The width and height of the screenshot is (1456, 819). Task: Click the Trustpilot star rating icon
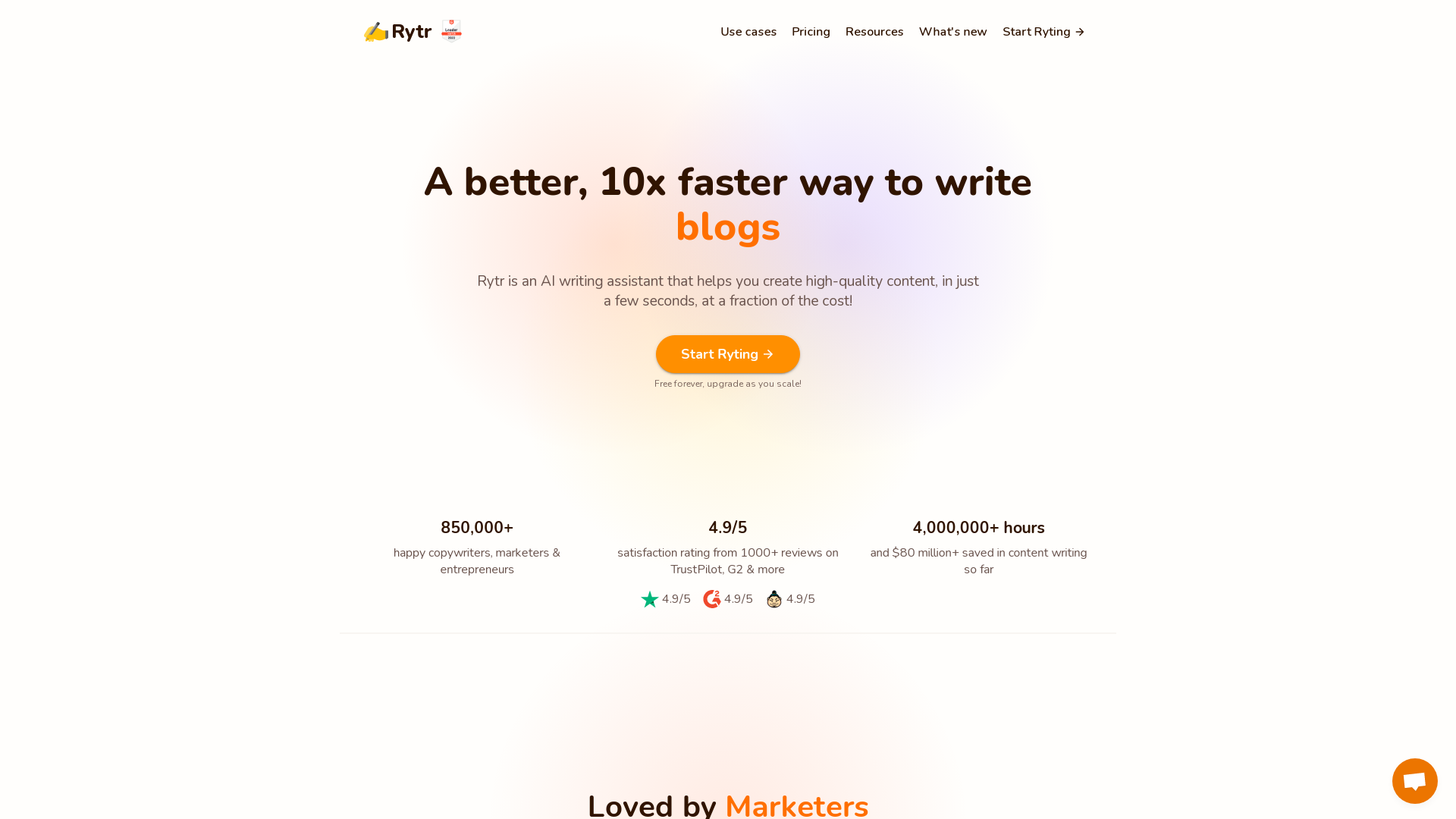(x=649, y=598)
